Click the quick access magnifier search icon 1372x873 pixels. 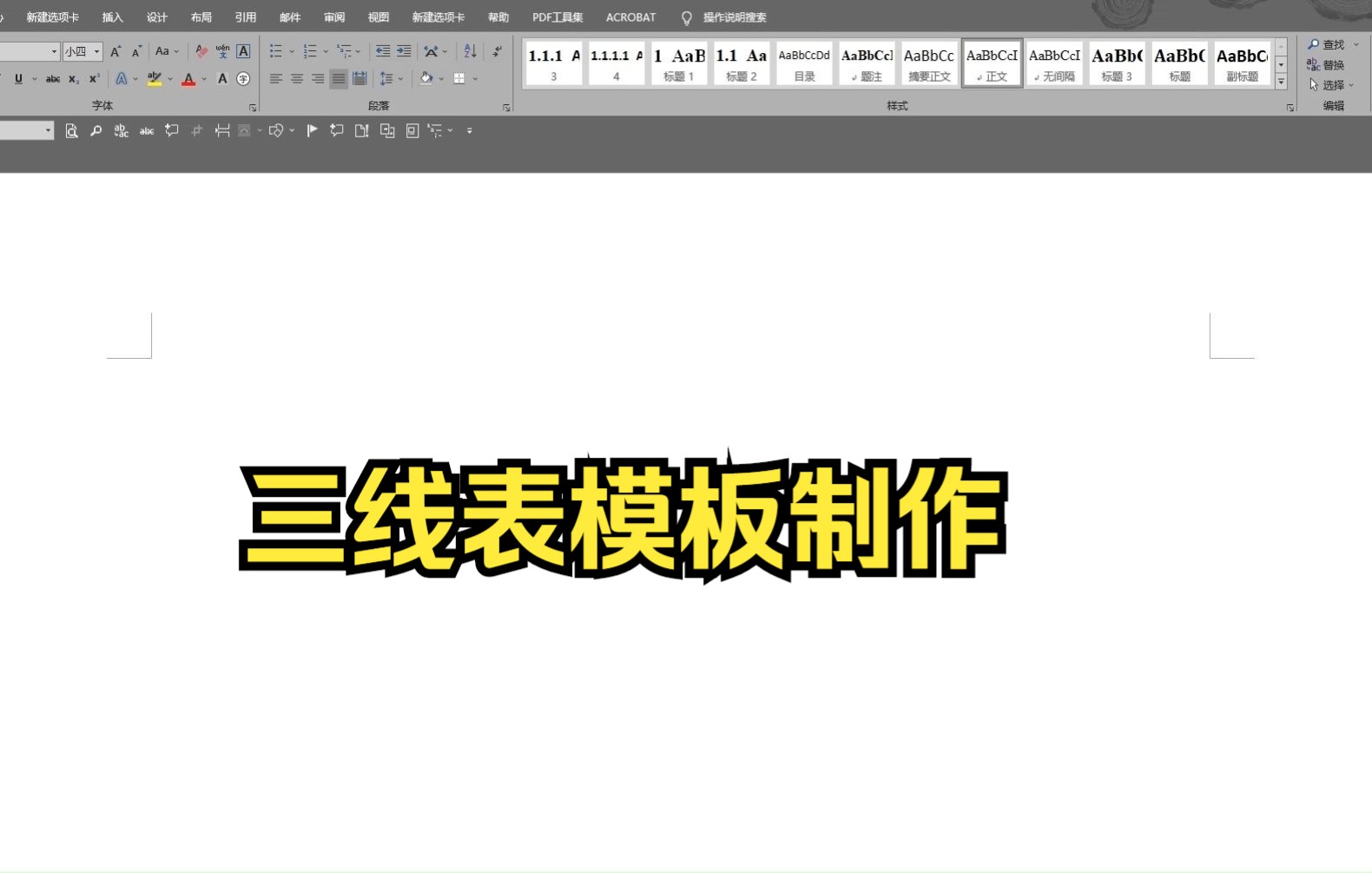click(x=96, y=130)
